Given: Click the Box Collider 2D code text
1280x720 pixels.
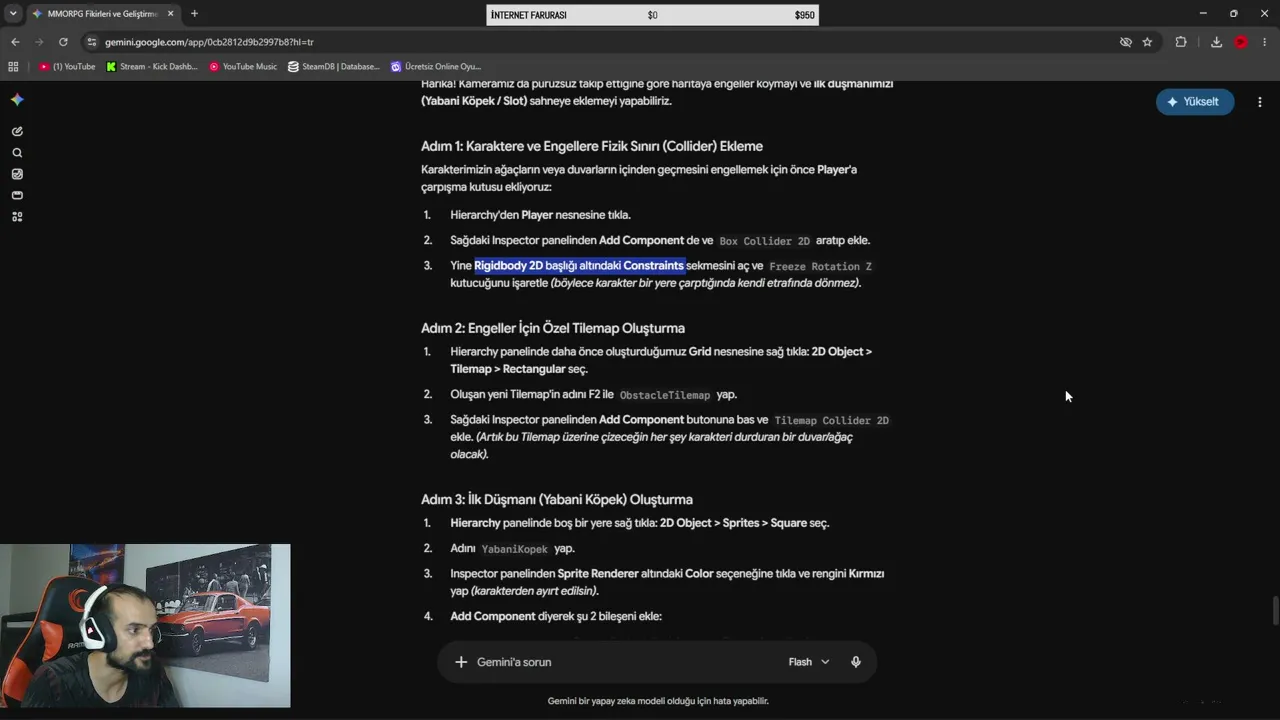Looking at the screenshot, I should 765,241.
